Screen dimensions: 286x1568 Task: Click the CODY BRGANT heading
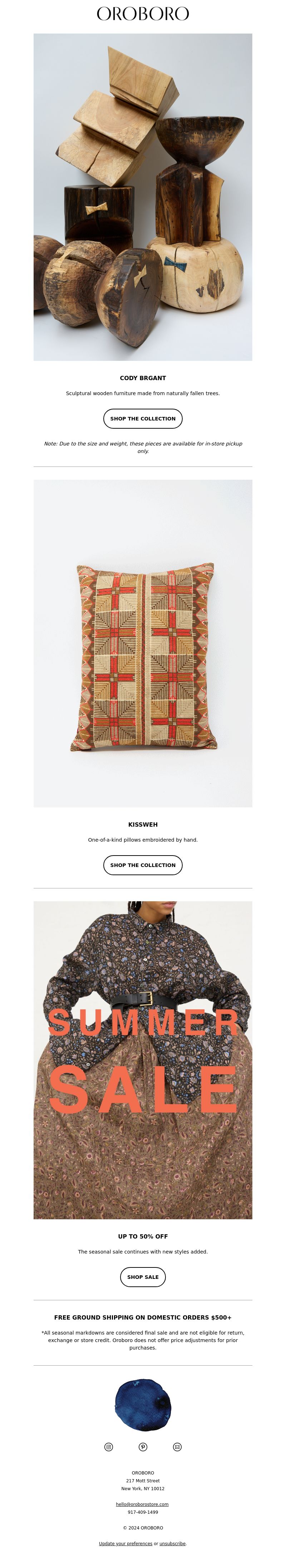(143, 378)
